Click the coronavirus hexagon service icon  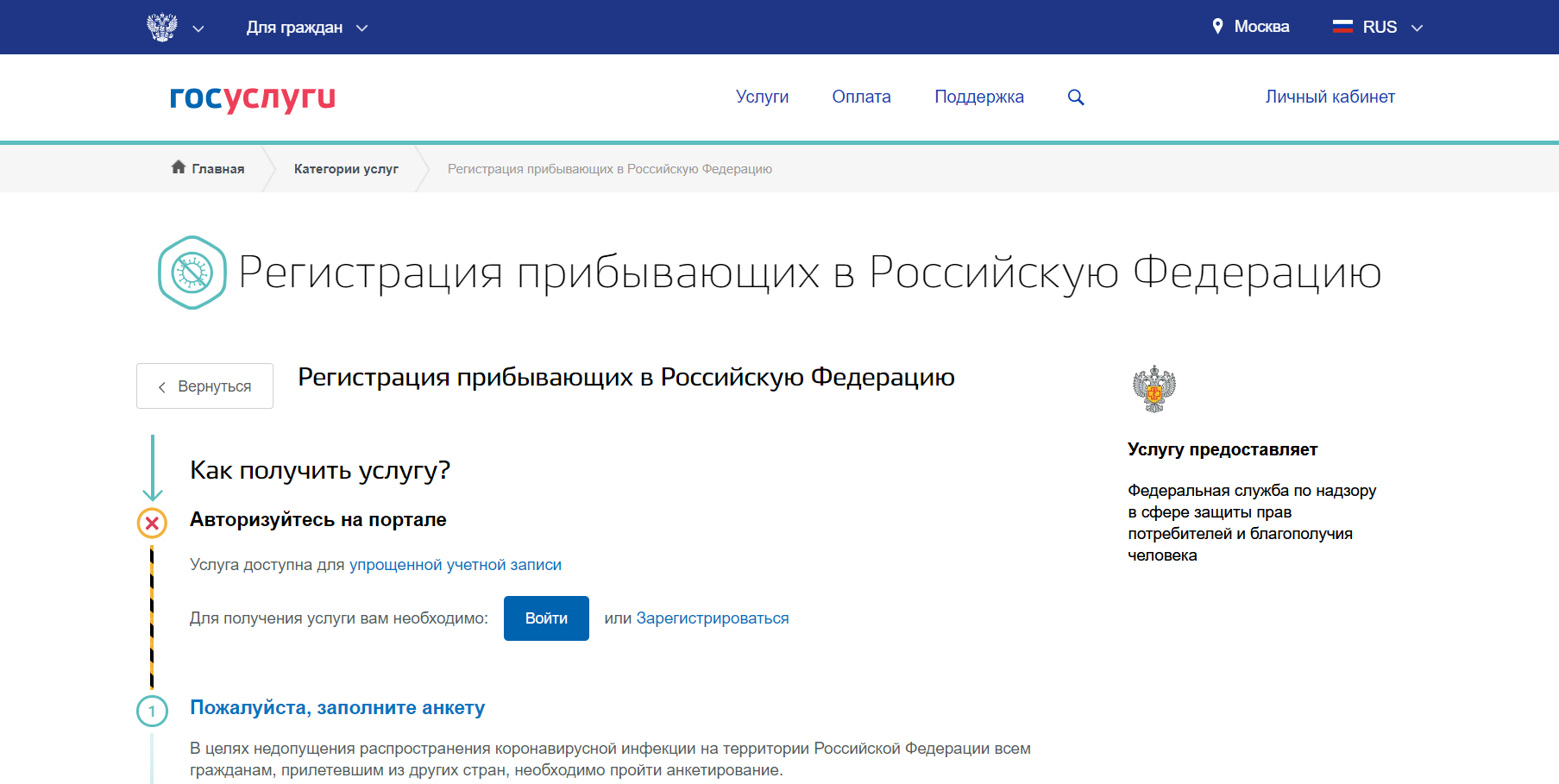pos(192,273)
